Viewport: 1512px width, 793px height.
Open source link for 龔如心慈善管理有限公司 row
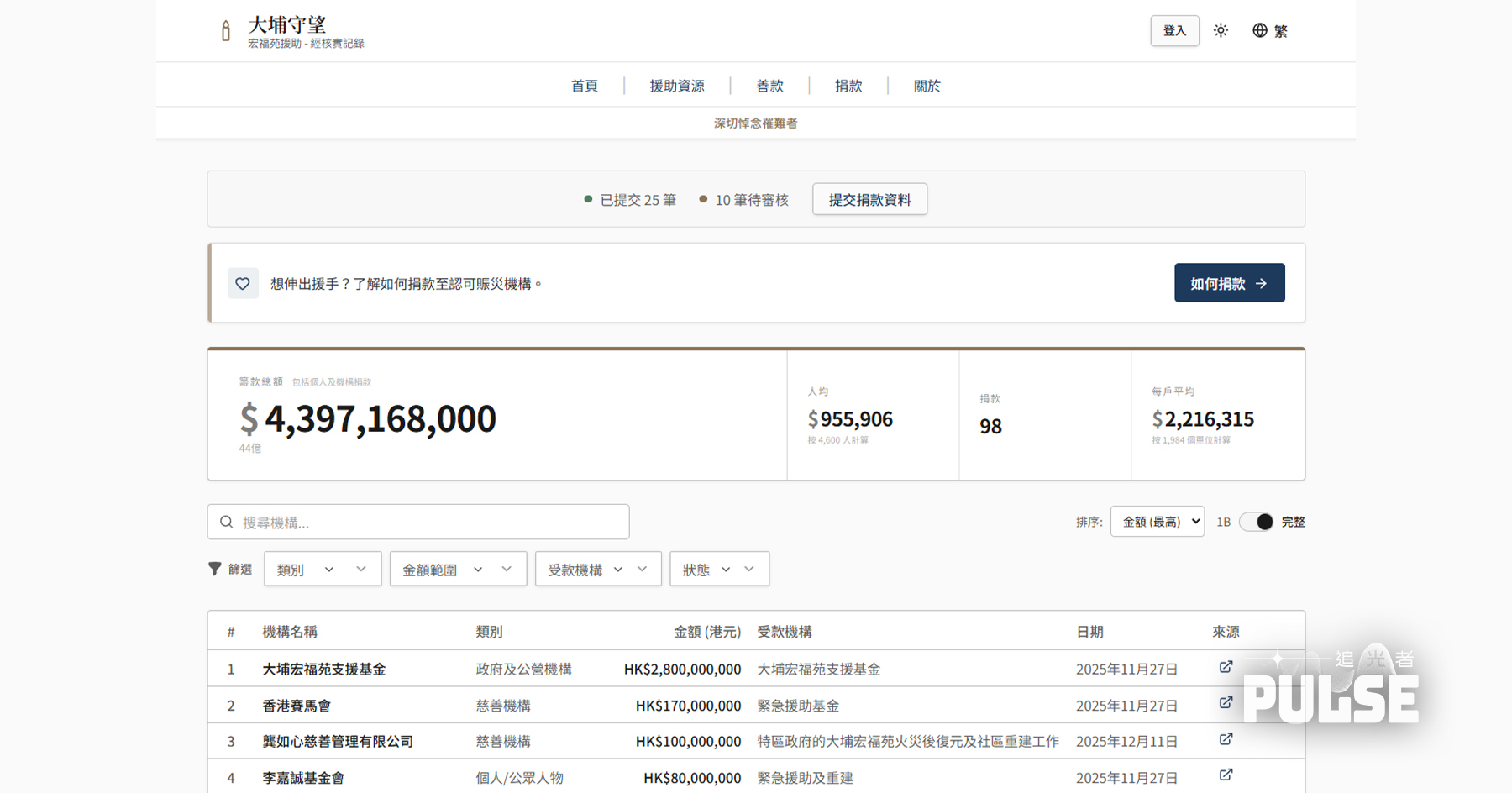[1226, 739]
